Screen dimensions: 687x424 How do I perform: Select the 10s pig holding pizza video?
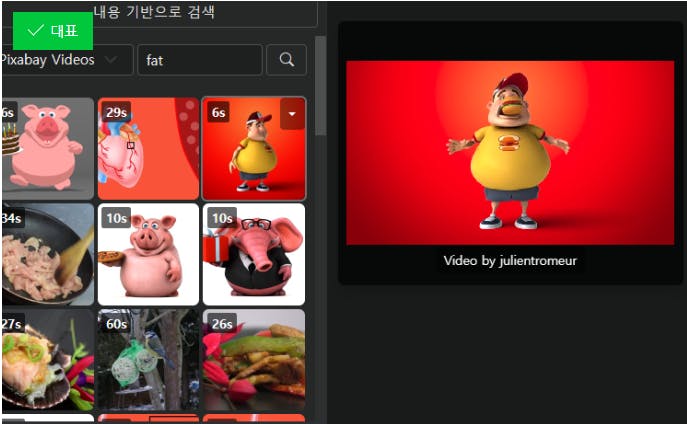click(148, 254)
